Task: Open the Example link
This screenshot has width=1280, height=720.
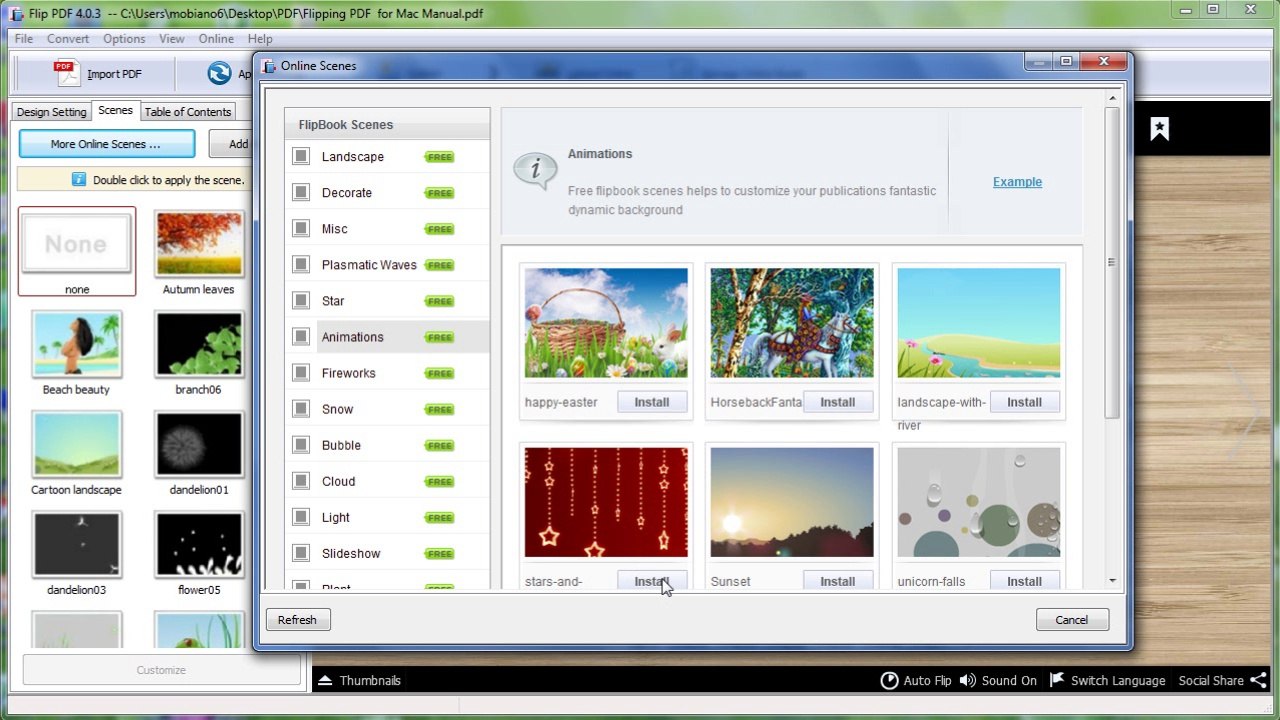Action: pyautogui.click(x=1017, y=182)
